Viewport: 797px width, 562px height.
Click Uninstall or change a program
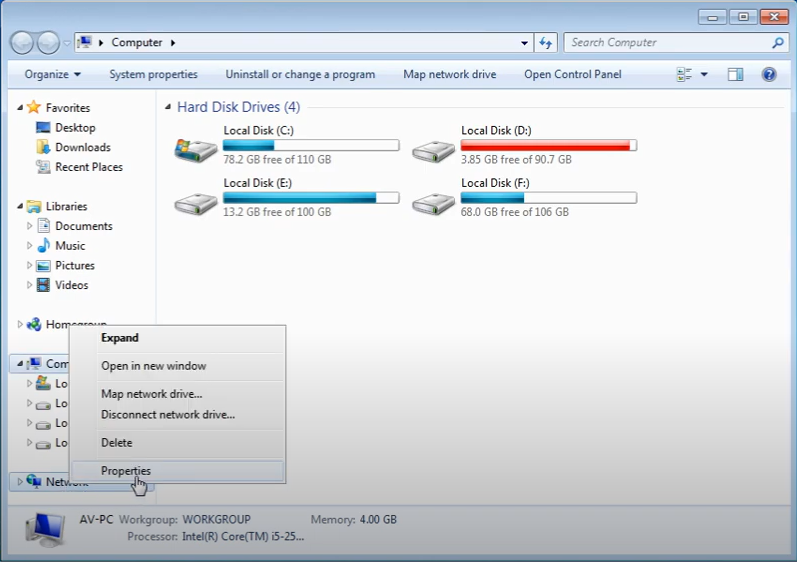point(300,74)
